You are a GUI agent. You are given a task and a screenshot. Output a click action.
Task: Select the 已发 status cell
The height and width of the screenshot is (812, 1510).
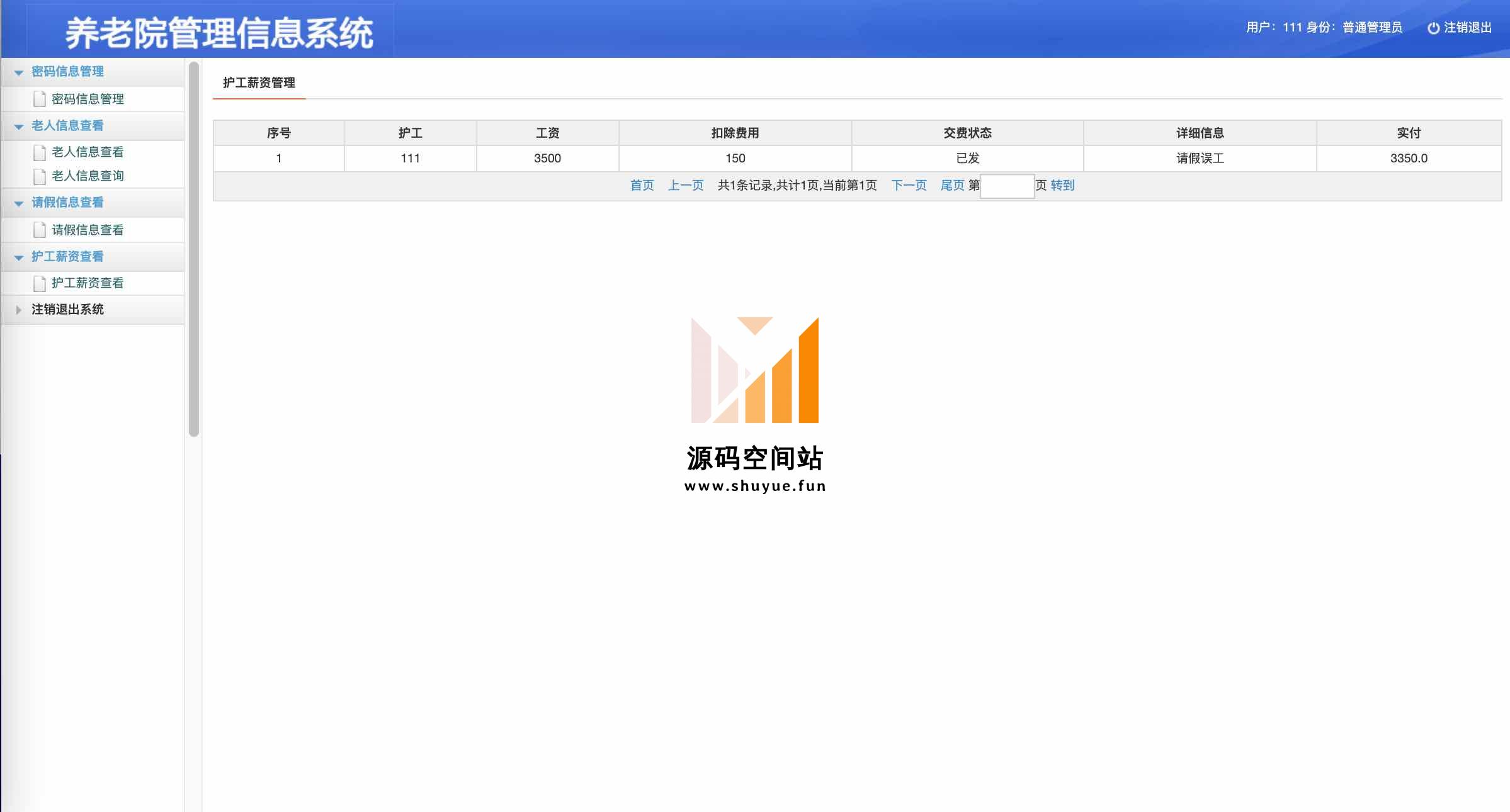tap(968, 159)
